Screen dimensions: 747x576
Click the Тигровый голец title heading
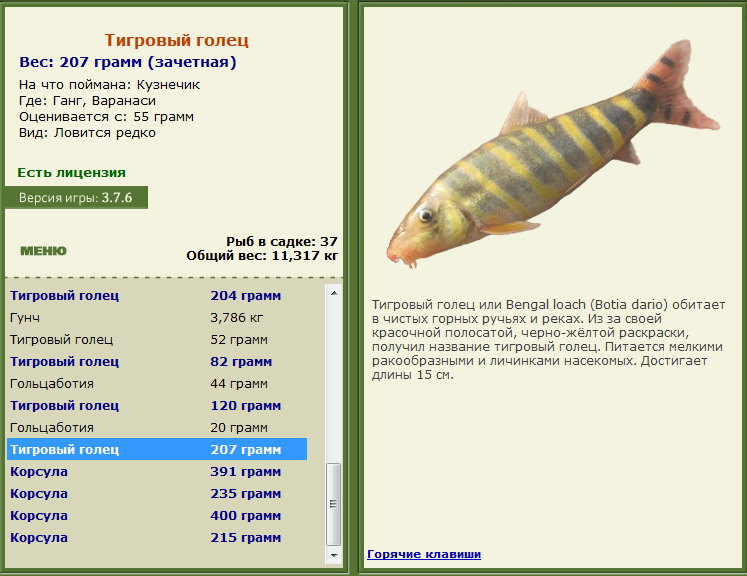click(177, 40)
